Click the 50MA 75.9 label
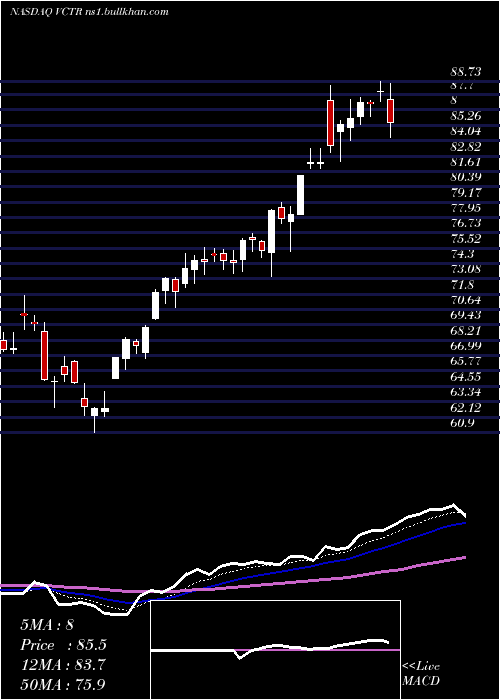The height and width of the screenshot is (700, 500). pos(63,684)
